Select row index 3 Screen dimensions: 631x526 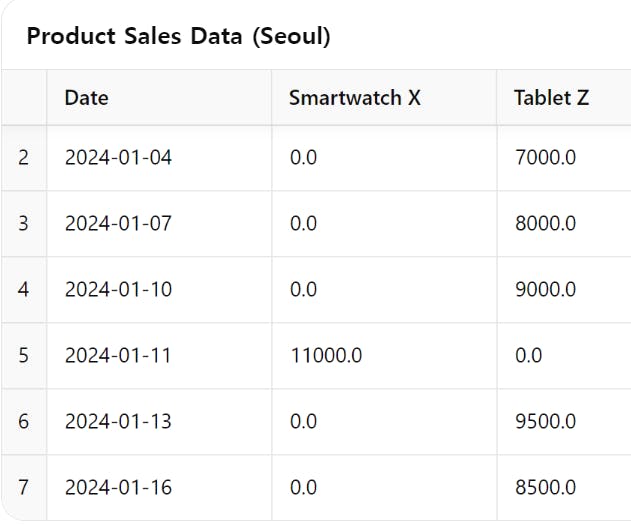coord(24,223)
